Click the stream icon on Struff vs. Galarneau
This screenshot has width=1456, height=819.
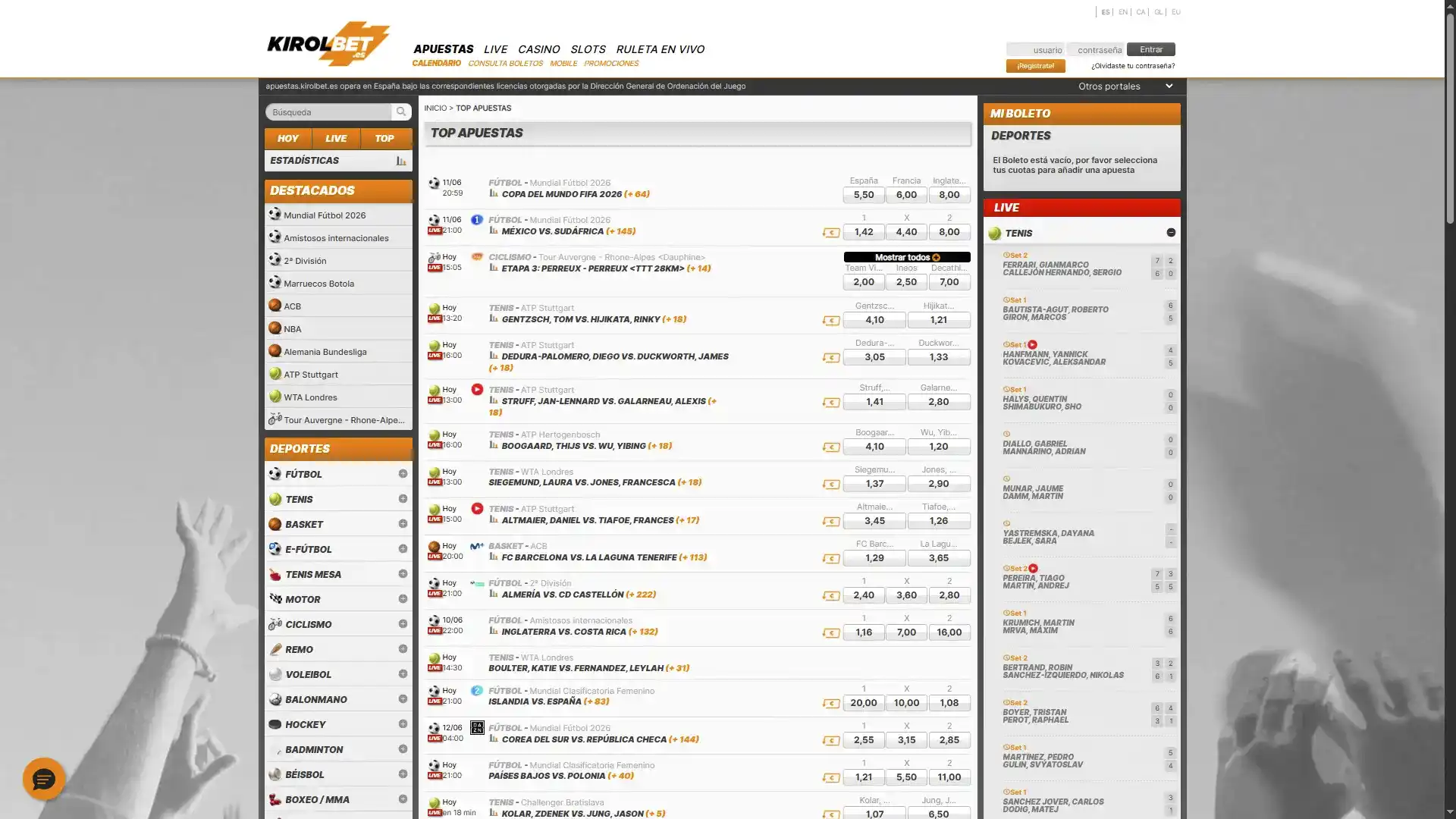coord(477,390)
